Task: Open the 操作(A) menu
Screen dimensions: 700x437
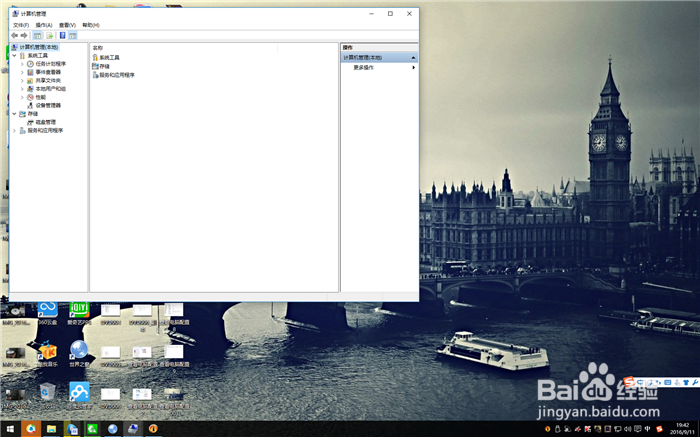Action: coord(44,25)
